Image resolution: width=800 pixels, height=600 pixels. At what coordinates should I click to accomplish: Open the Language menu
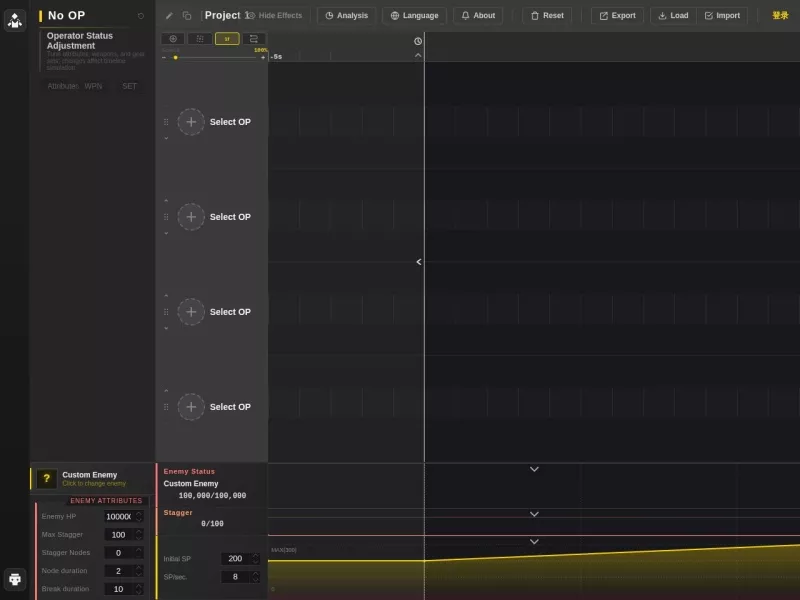coord(414,15)
